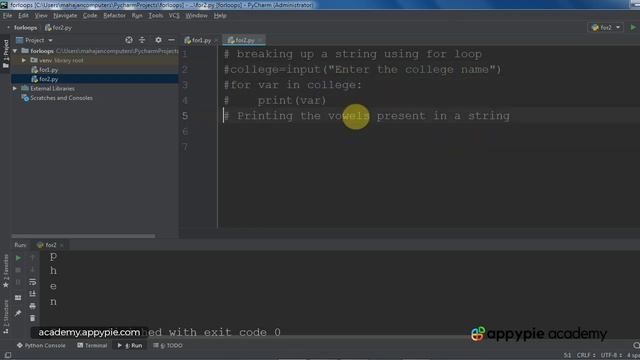Open the Refactor menu
The height and width of the screenshot is (360, 640).
point(114,16)
